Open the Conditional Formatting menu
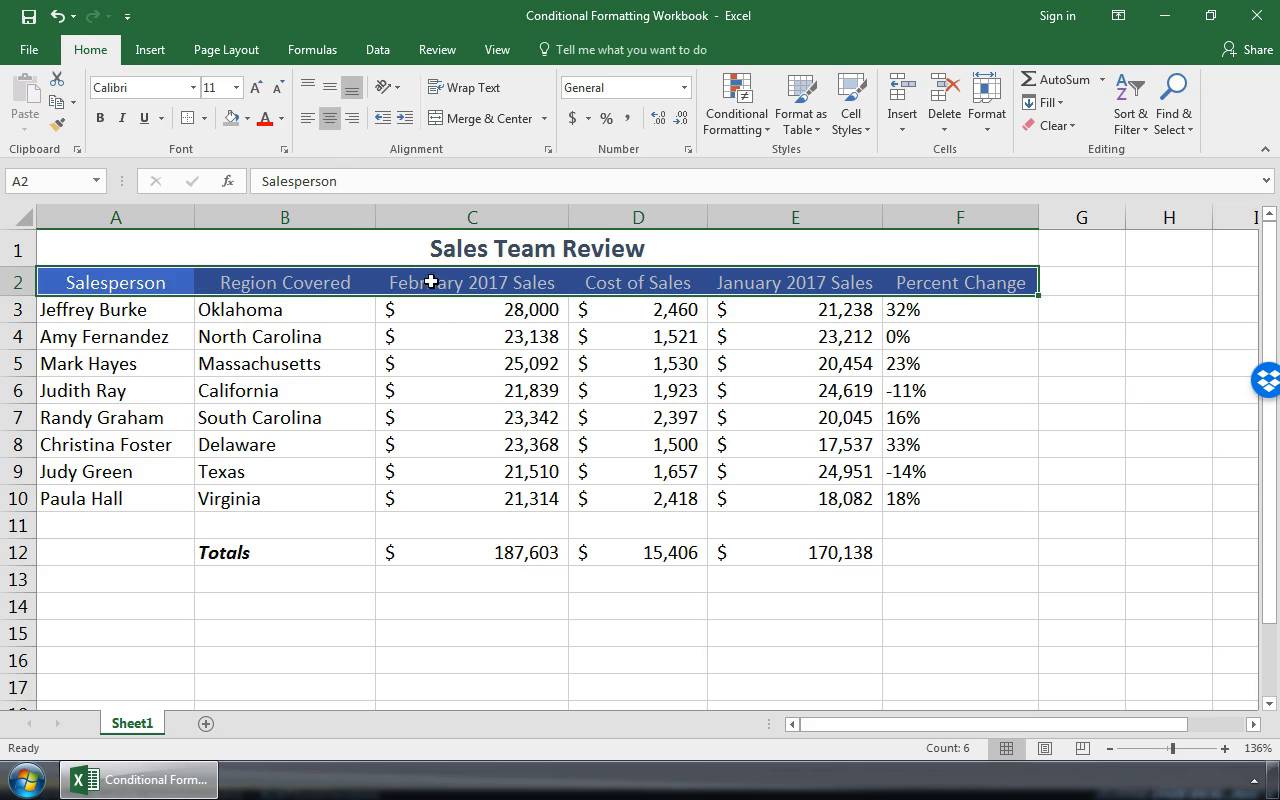The height and width of the screenshot is (800, 1280). (x=736, y=105)
